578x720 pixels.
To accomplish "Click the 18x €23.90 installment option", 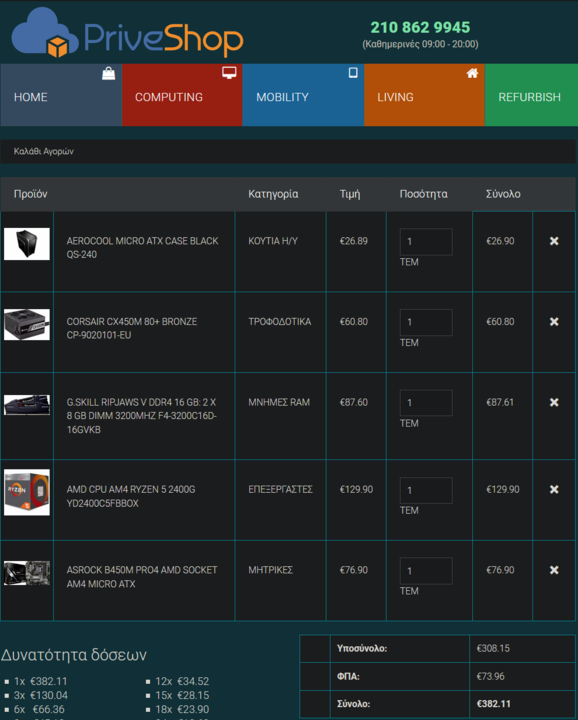I will [x=182, y=709].
